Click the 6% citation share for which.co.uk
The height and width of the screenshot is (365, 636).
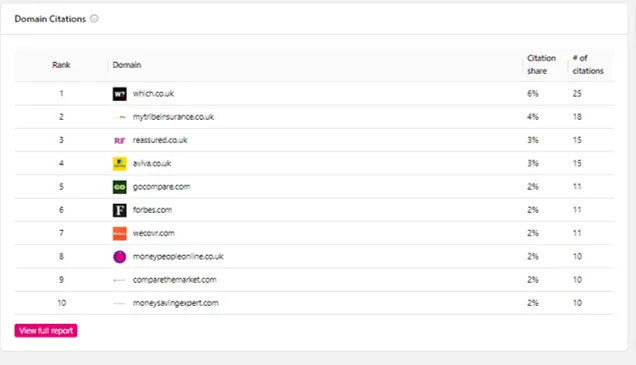(x=533, y=94)
